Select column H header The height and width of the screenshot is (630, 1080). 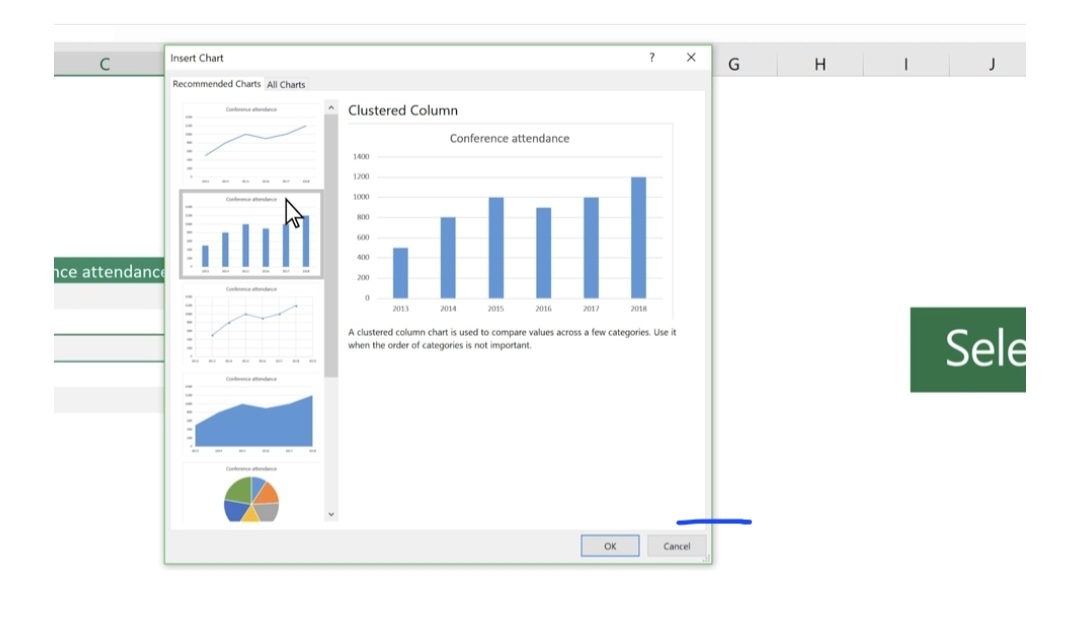(820, 64)
